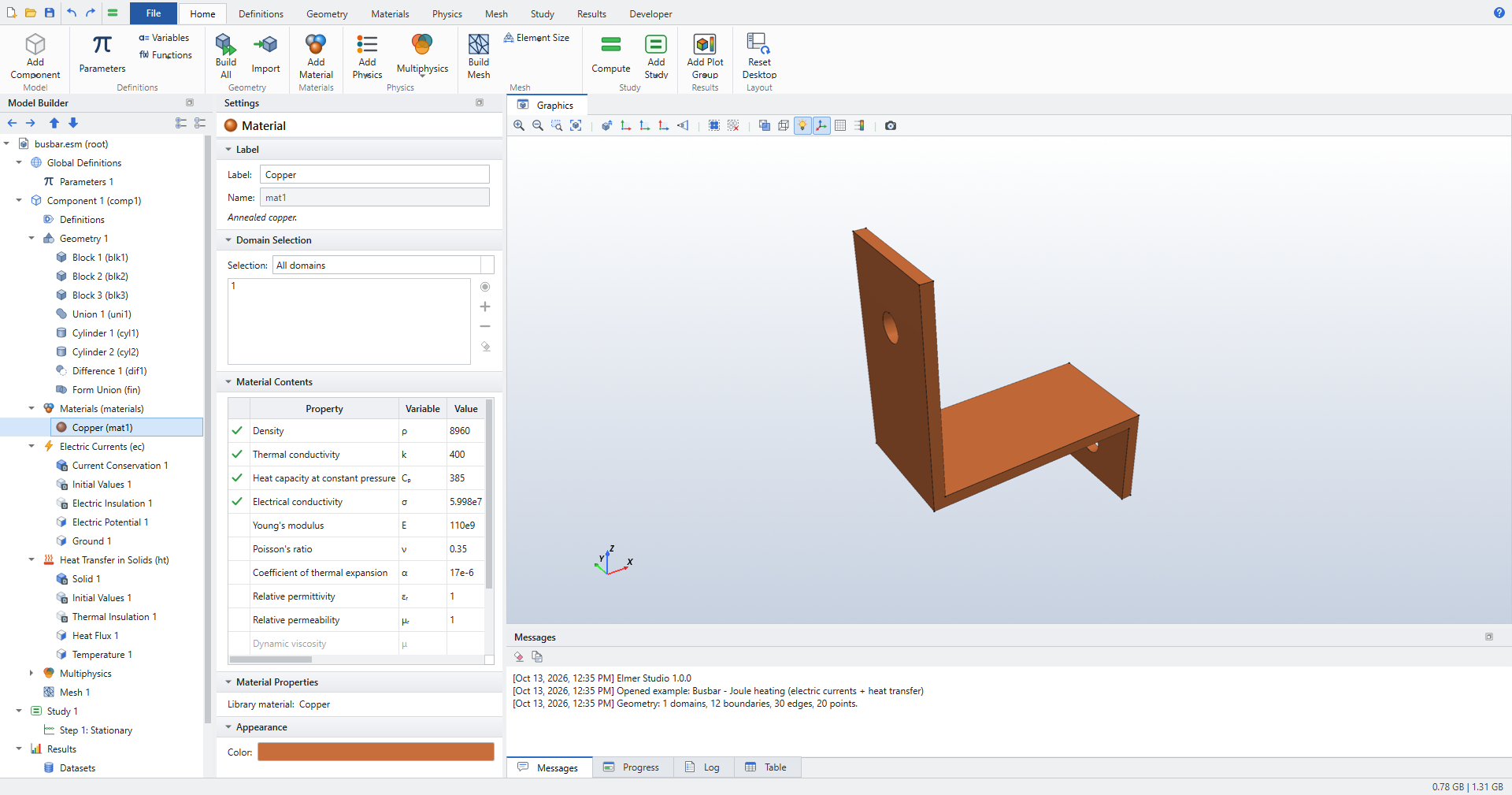Image resolution: width=1512 pixels, height=795 pixels.
Task: Click the New file icon
Action: tap(11, 13)
